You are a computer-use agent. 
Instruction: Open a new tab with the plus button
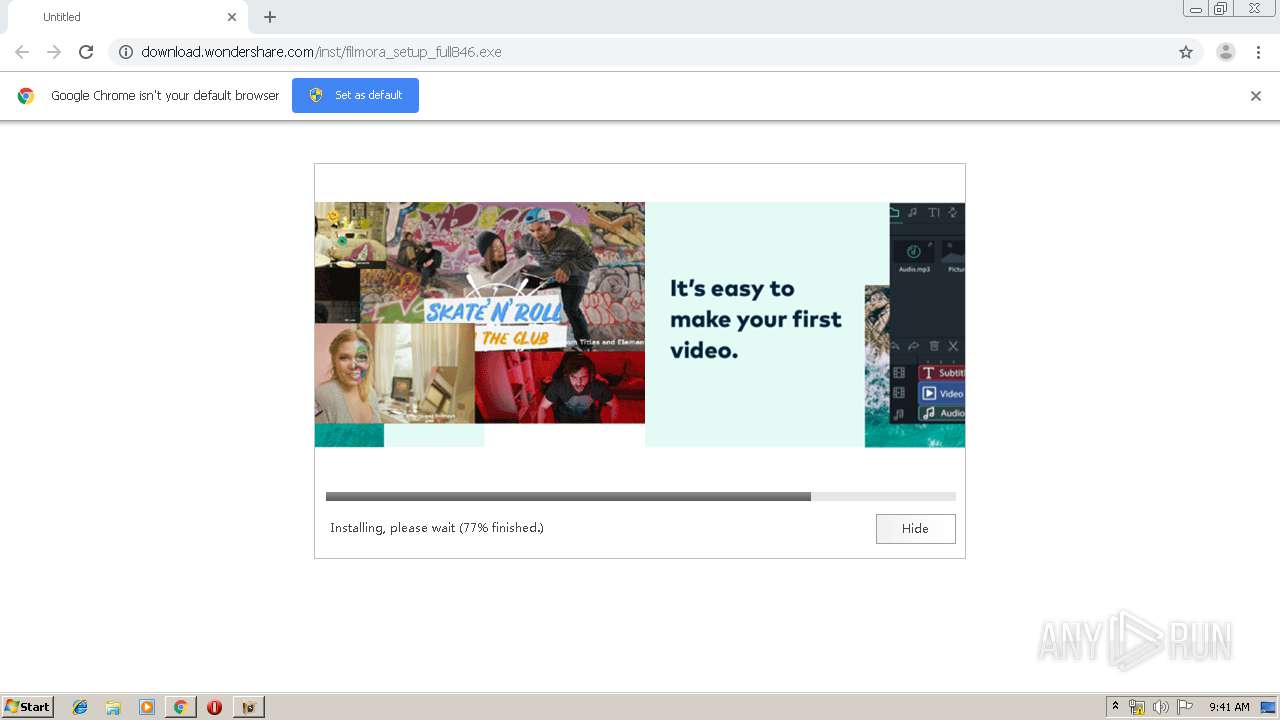(270, 17)
